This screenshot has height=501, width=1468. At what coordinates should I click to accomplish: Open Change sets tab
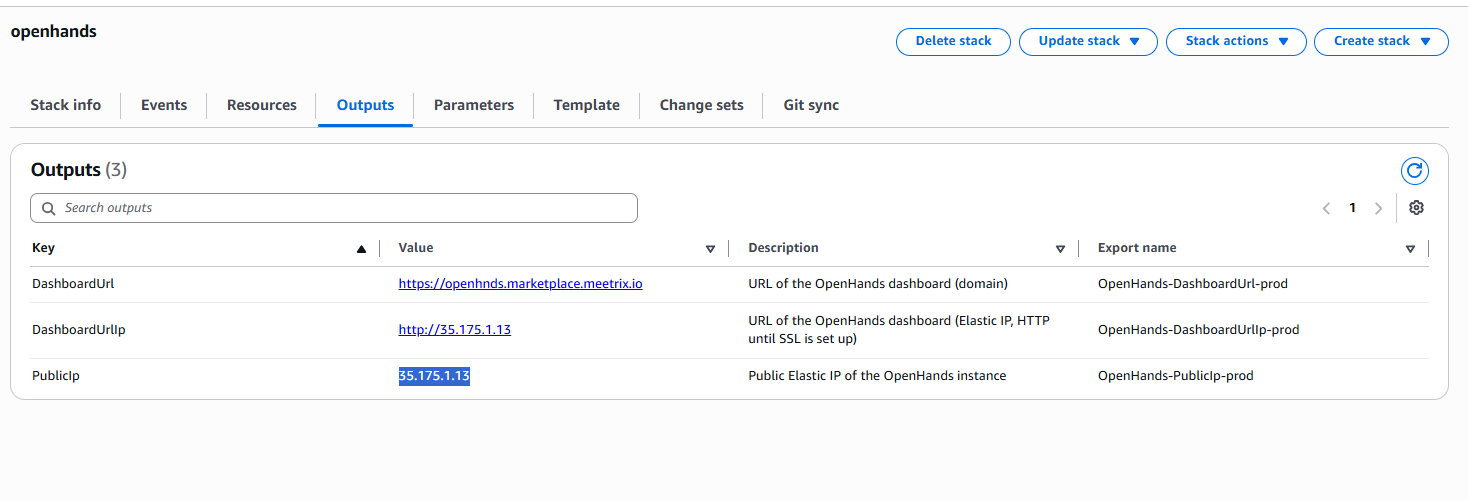click(702, 105)
